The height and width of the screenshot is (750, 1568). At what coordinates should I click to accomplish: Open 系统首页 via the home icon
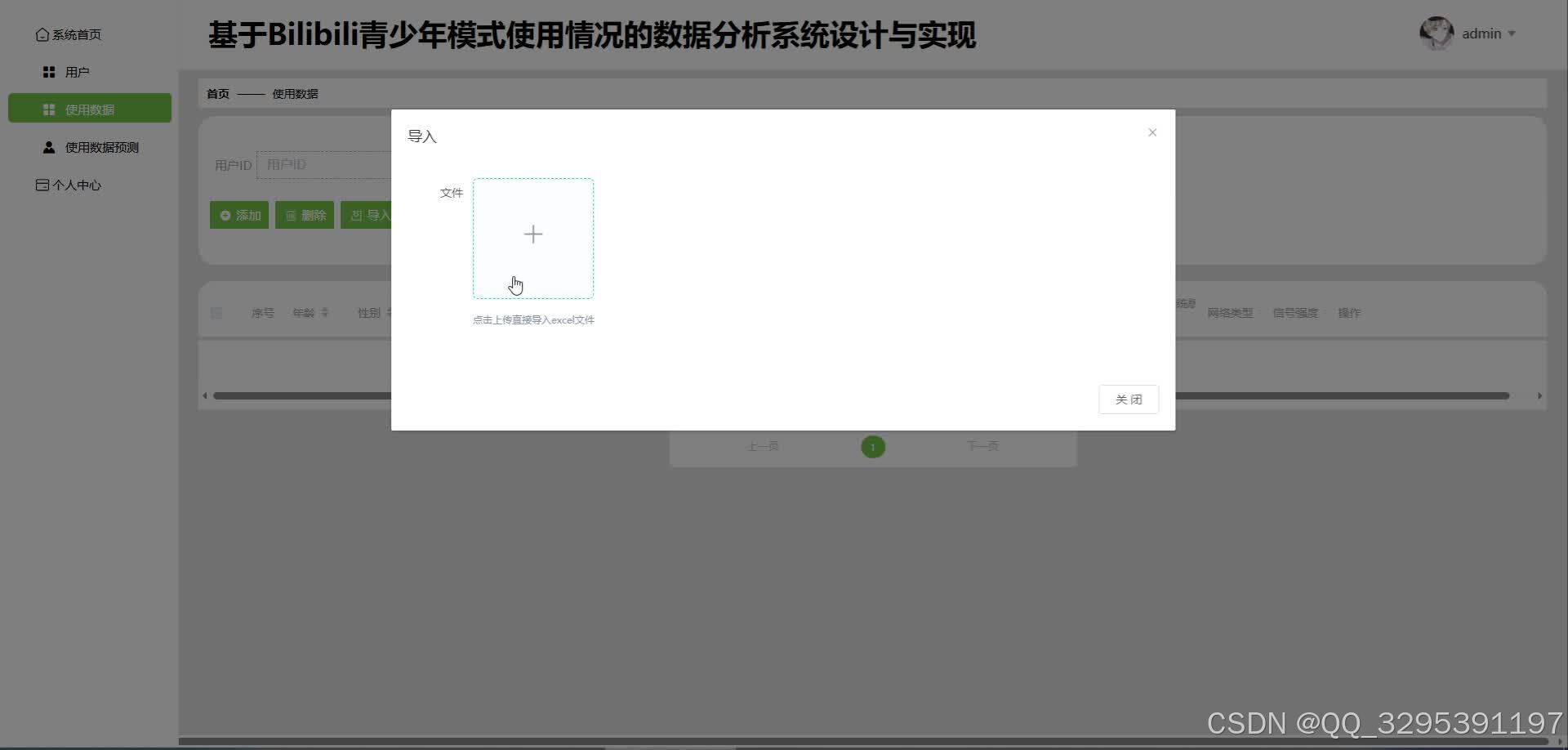tap(44, 34)
